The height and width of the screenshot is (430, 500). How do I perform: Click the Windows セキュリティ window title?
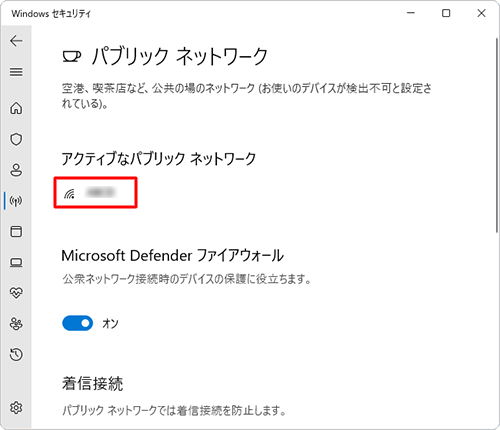pos(51,14)
